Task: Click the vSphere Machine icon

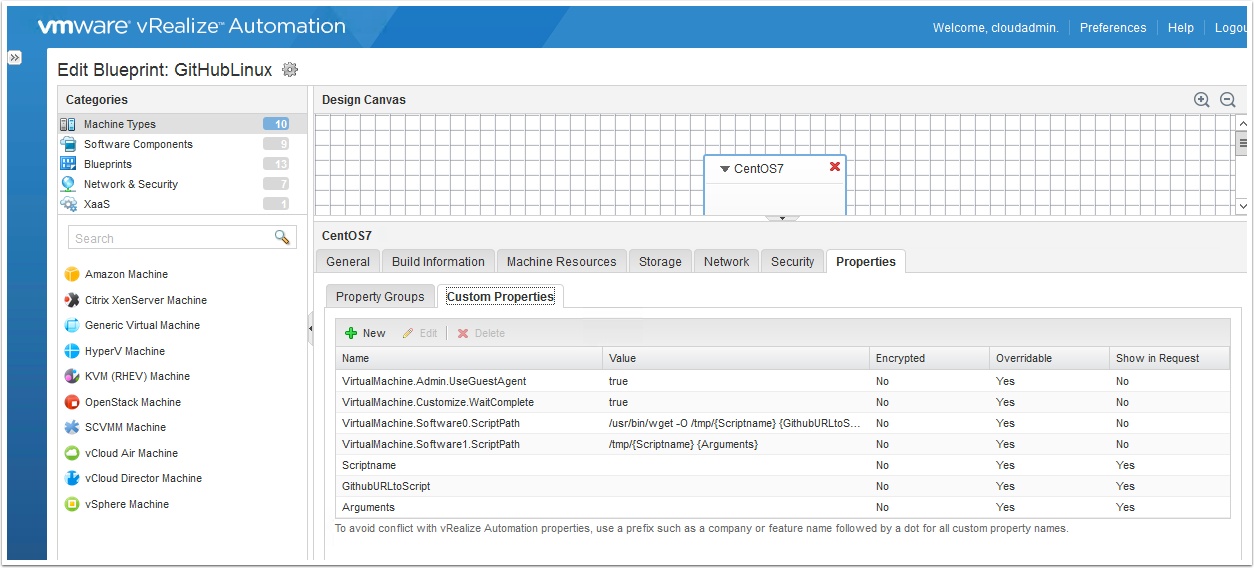Action: click(72, 504)
